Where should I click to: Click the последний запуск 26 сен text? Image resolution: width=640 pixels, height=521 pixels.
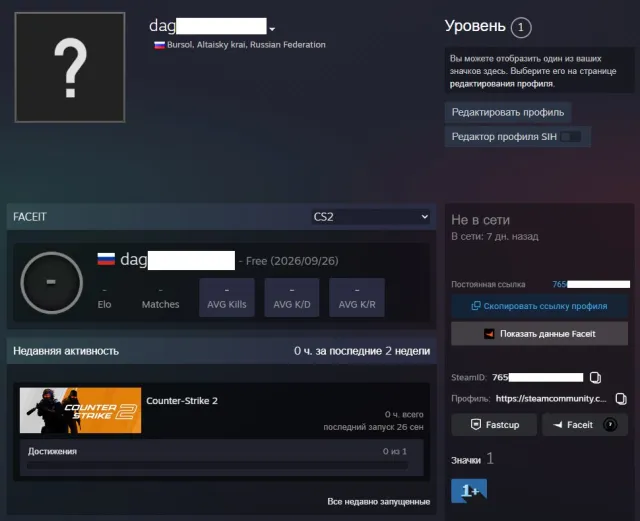373,427
